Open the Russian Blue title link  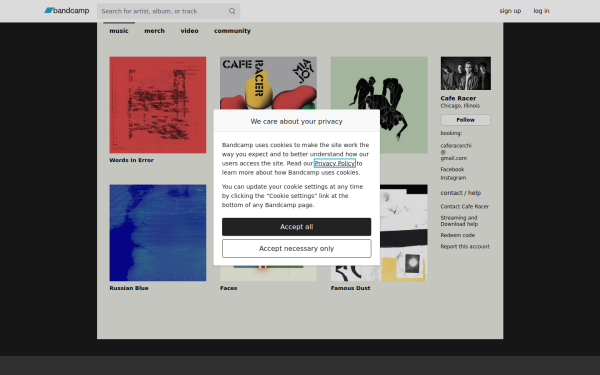tap(129, 288)
